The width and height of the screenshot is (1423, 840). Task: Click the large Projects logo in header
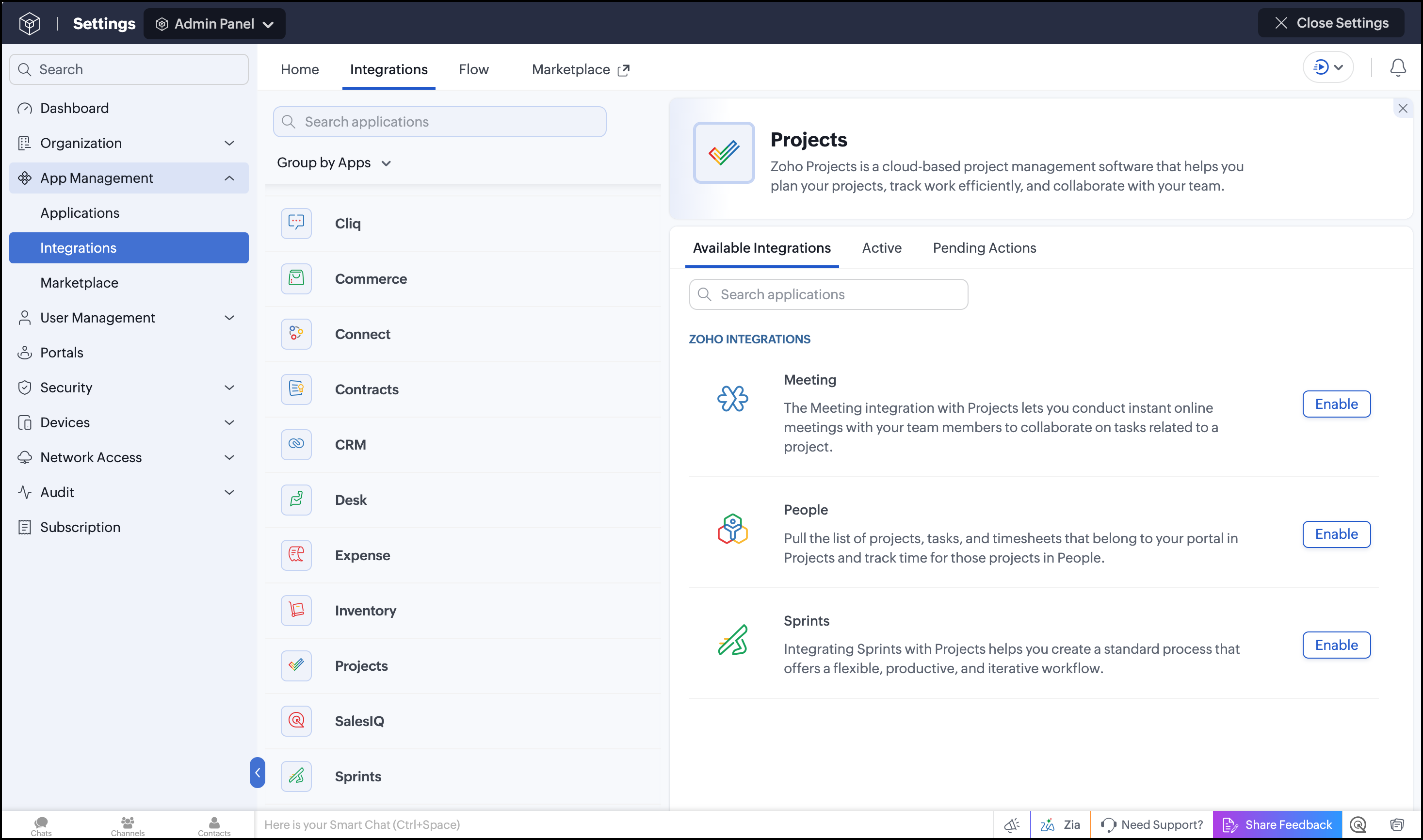724,152
